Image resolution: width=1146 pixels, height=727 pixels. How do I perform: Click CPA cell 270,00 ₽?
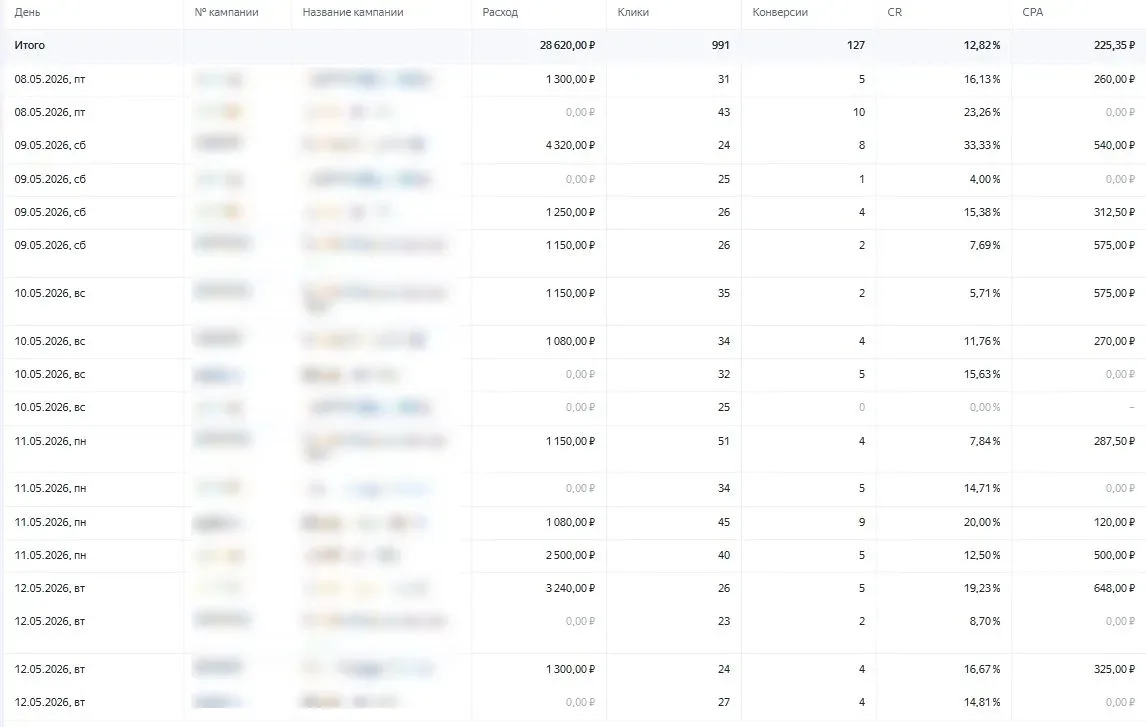1115,340
